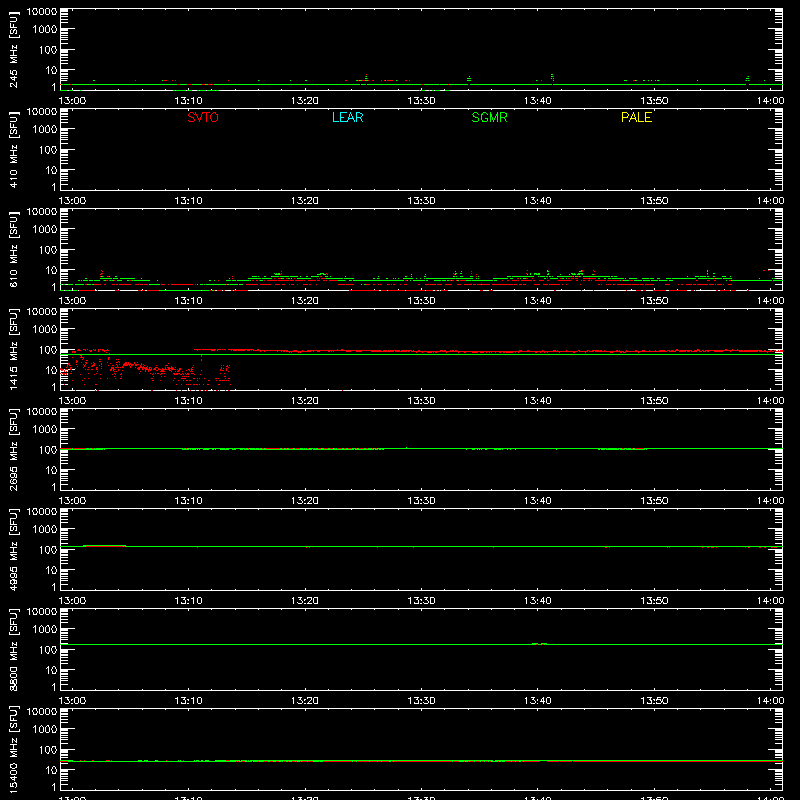Viewport: 800px width, 800px height.
Task: Click the 13:30 tick under the 610 MHz panel
Action: coord(421,301)
